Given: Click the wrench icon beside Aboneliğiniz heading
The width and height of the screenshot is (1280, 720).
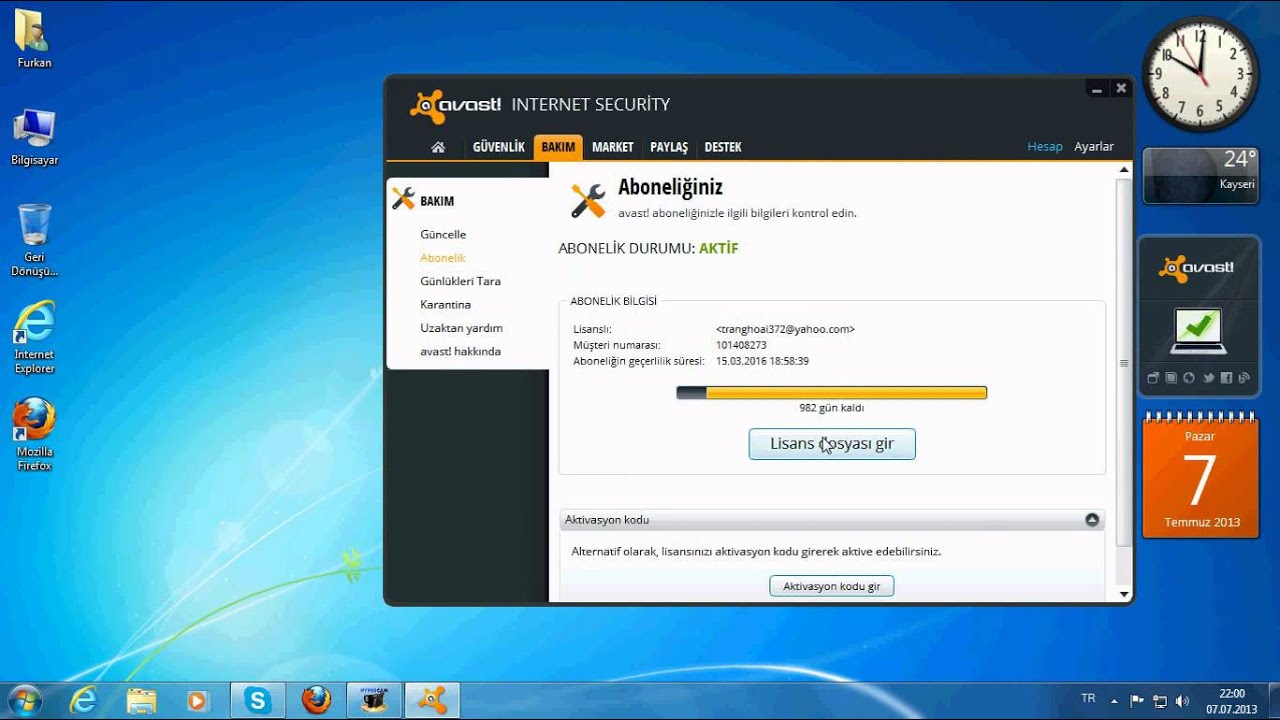Looking at the screenshot, I should click(x=588, y=200).
